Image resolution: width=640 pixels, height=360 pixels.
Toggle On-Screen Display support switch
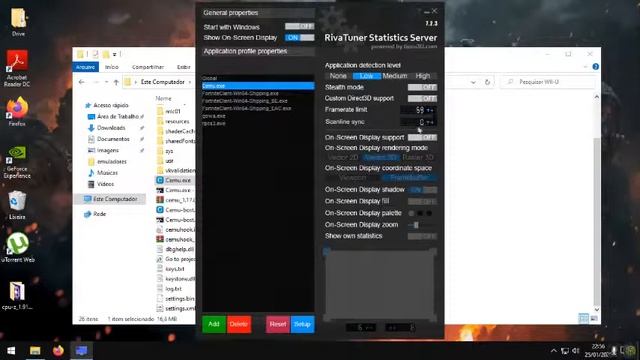pos(422,138)
